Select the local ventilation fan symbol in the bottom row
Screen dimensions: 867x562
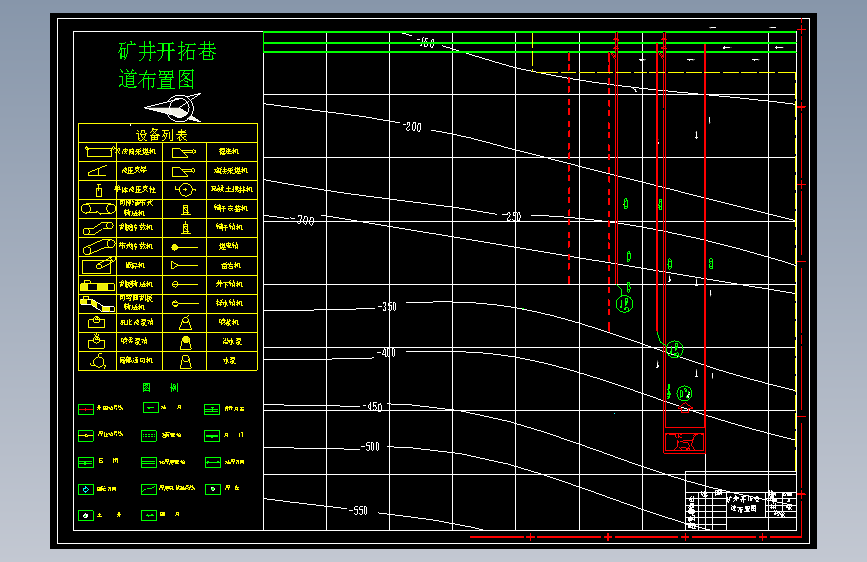pyautogui.click(x=98, y=361)
